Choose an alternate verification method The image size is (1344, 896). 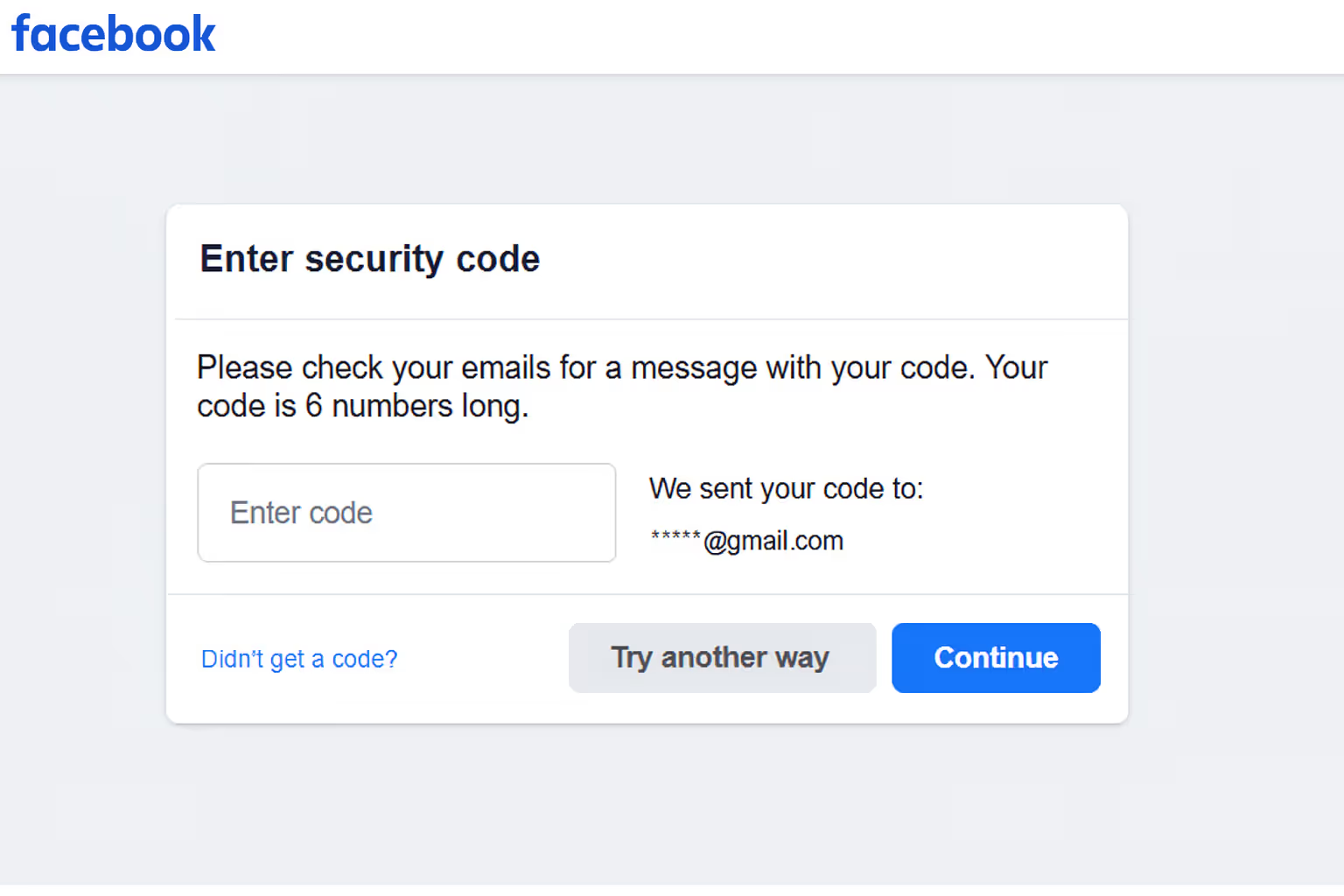[x=721, y=657]
